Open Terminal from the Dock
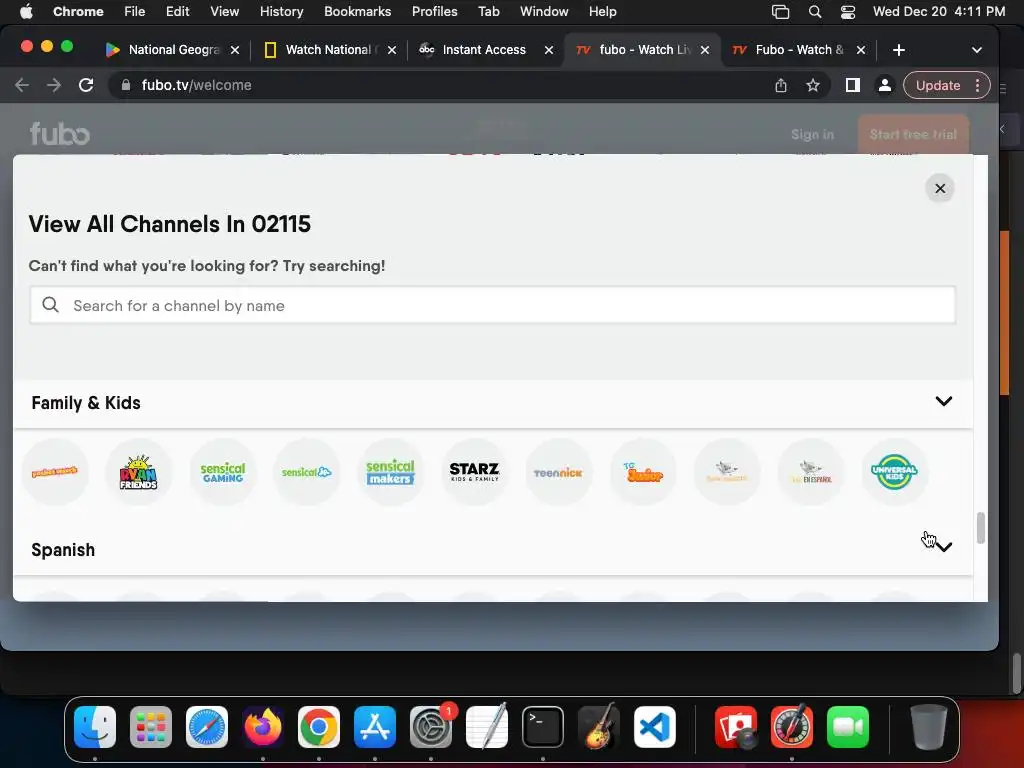The height and width of the screenshot is (768, 1024). (543, 727)
